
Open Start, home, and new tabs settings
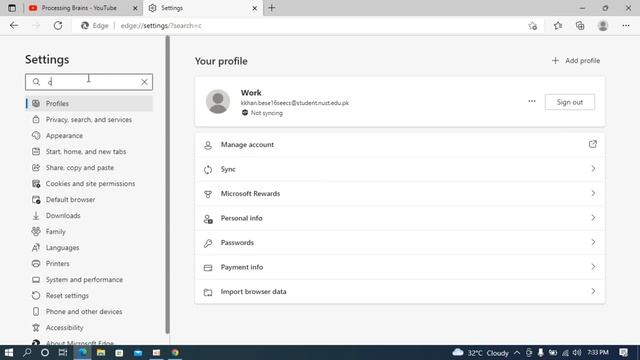pyautogui.click(x=89, y=151)
